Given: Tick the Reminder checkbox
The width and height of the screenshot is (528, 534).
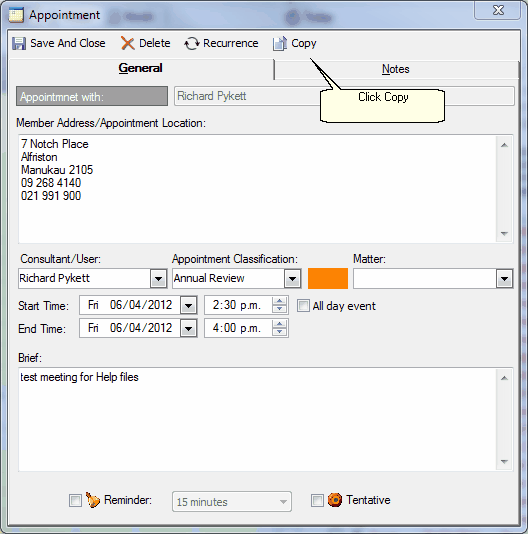Looking at the screenshot, I should pyautogui.click(x=75, y=500).
